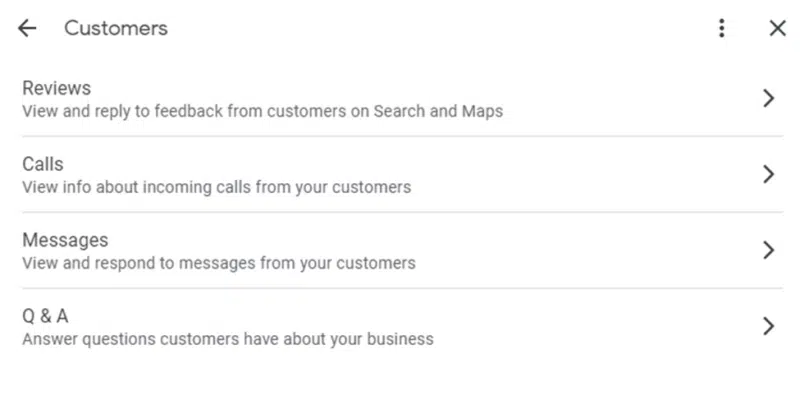The height and width of the screenshot is (409, 800).
Task: Expand Reviews using its chevron arrow
Action: pos(768,98)
